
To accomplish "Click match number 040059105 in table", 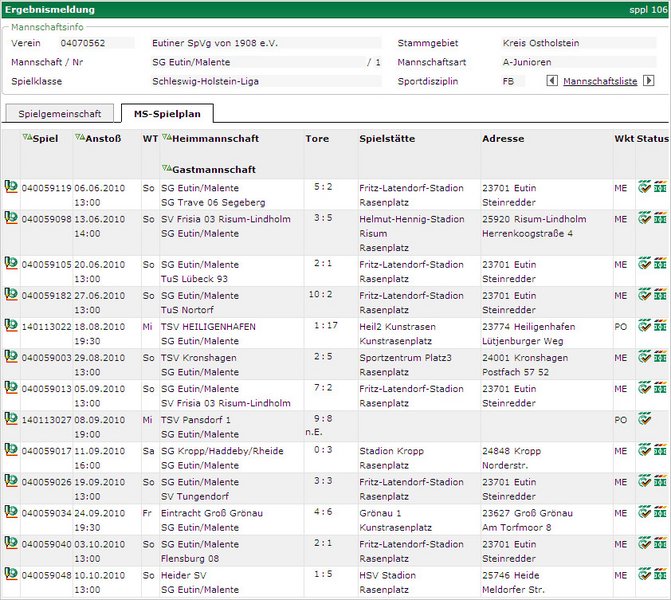I will click(x=46, y=265).
